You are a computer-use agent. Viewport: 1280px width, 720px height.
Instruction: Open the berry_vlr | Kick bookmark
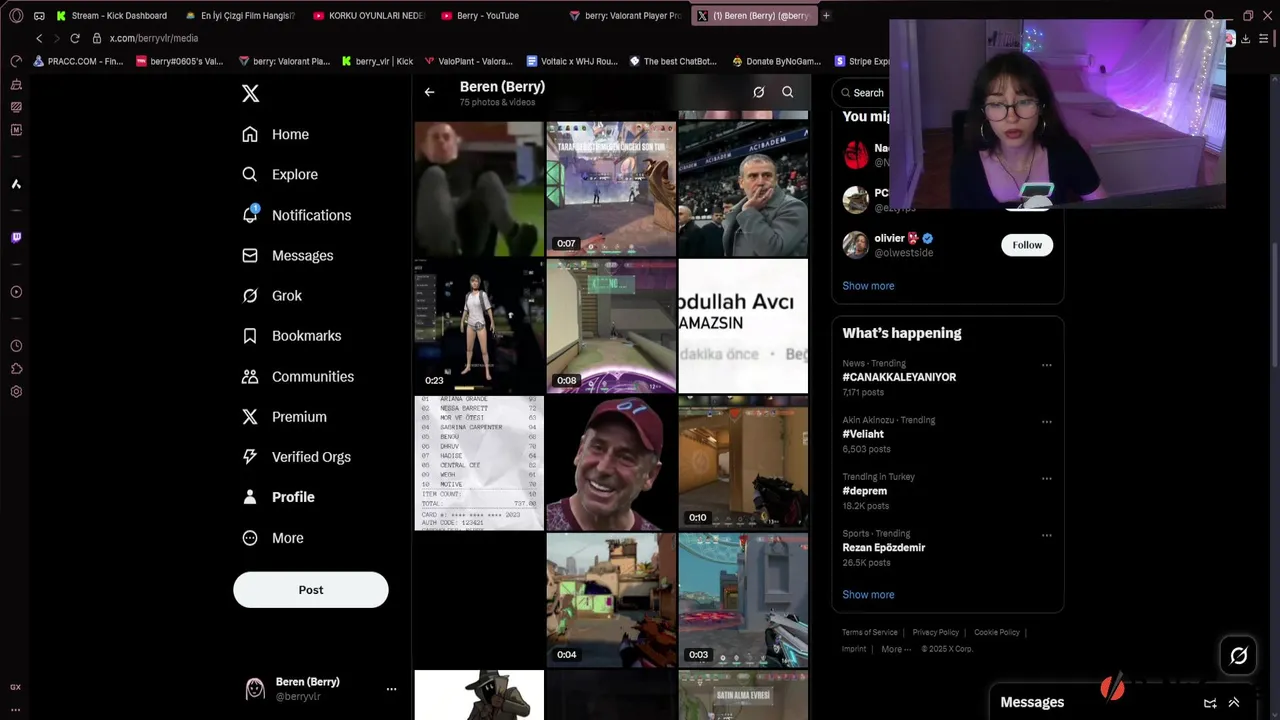[377, 61]
